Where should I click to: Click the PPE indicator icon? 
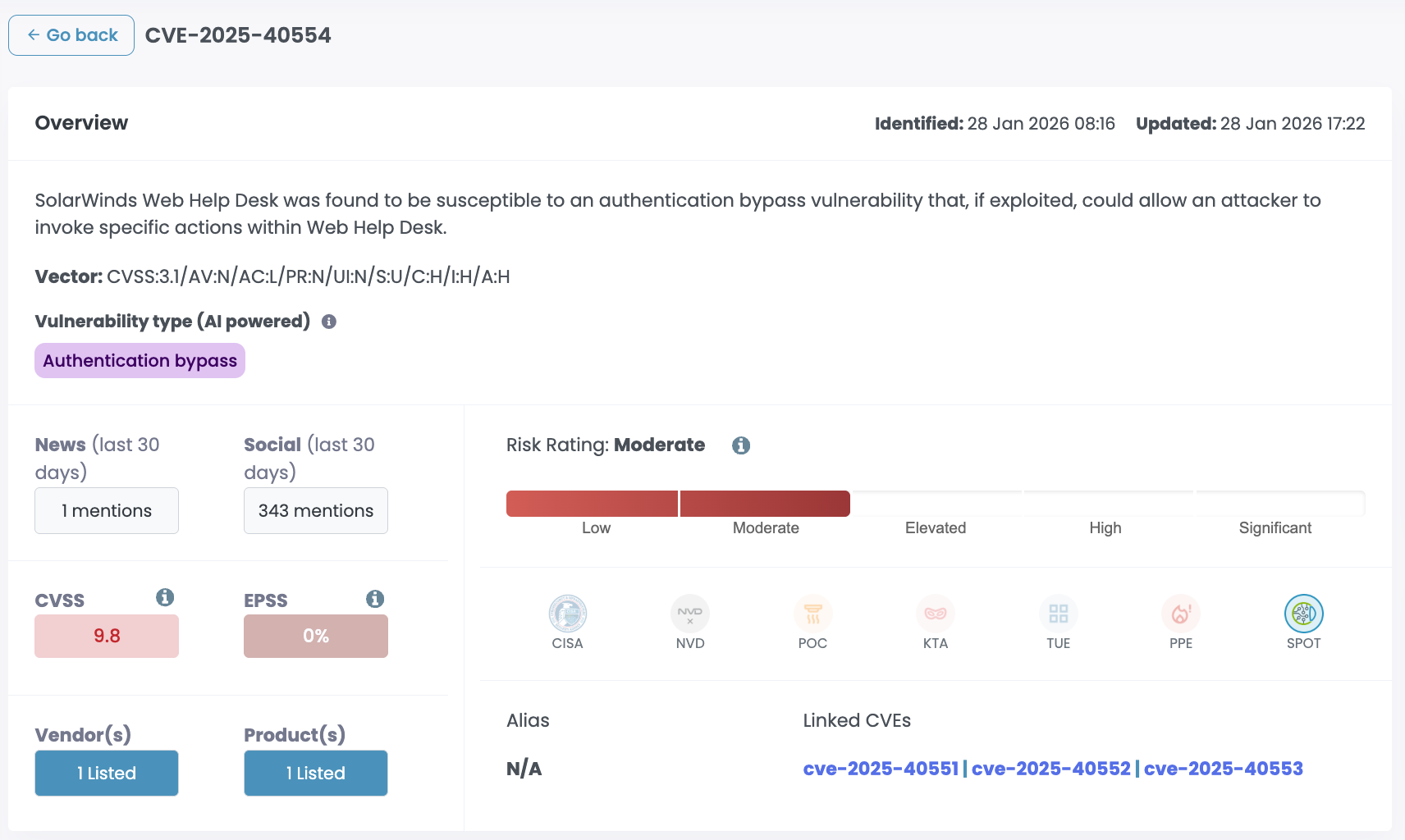1181,614
